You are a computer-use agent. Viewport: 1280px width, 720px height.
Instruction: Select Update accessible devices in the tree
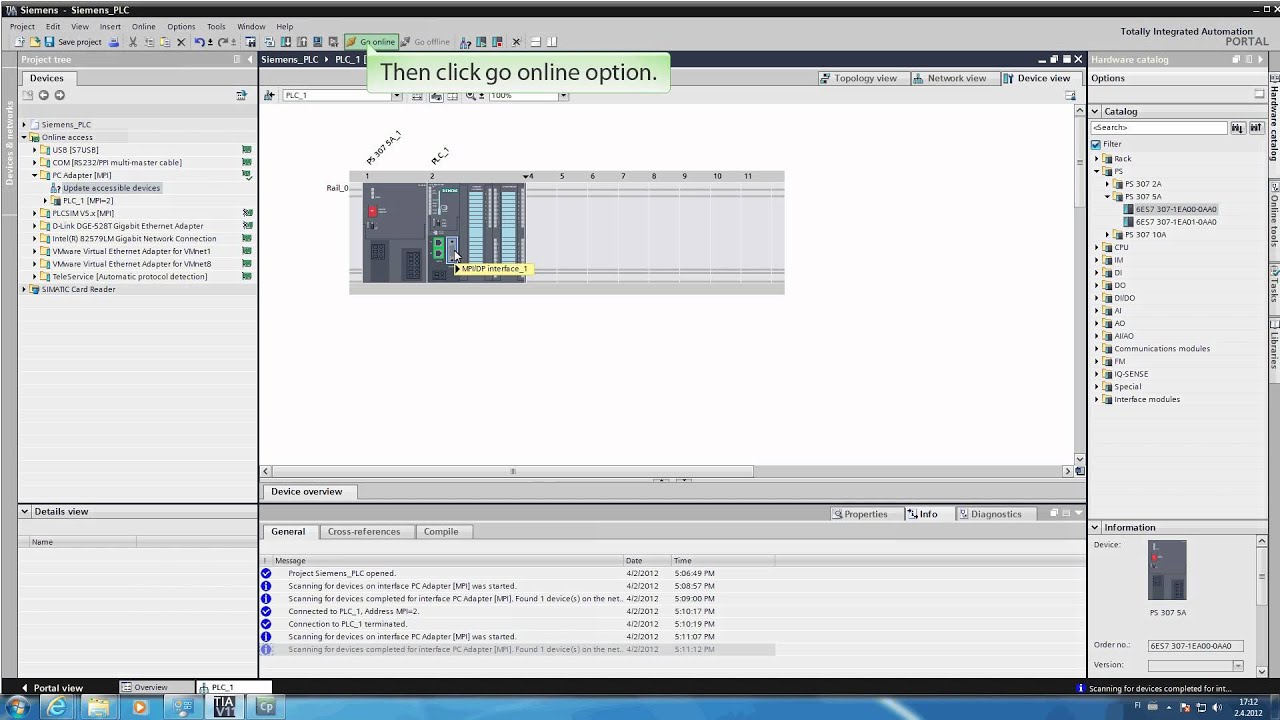[111, 188]
